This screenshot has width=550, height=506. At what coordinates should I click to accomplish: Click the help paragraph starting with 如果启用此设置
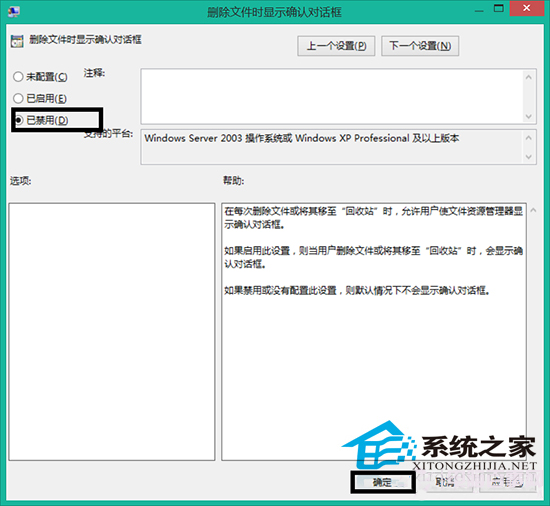click(x=374, y=257)
